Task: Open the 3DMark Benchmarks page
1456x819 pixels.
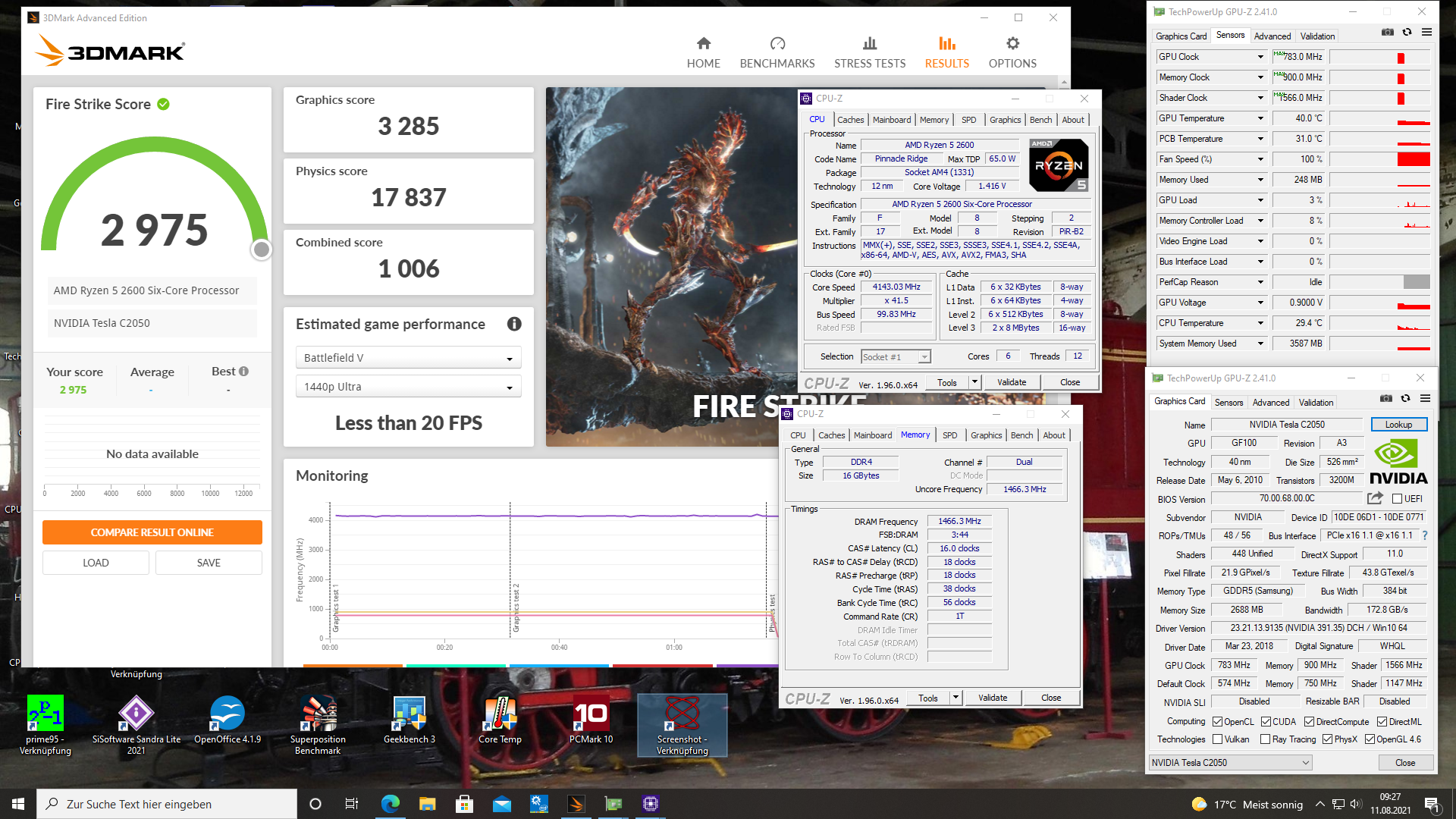Action: [777, 52]
